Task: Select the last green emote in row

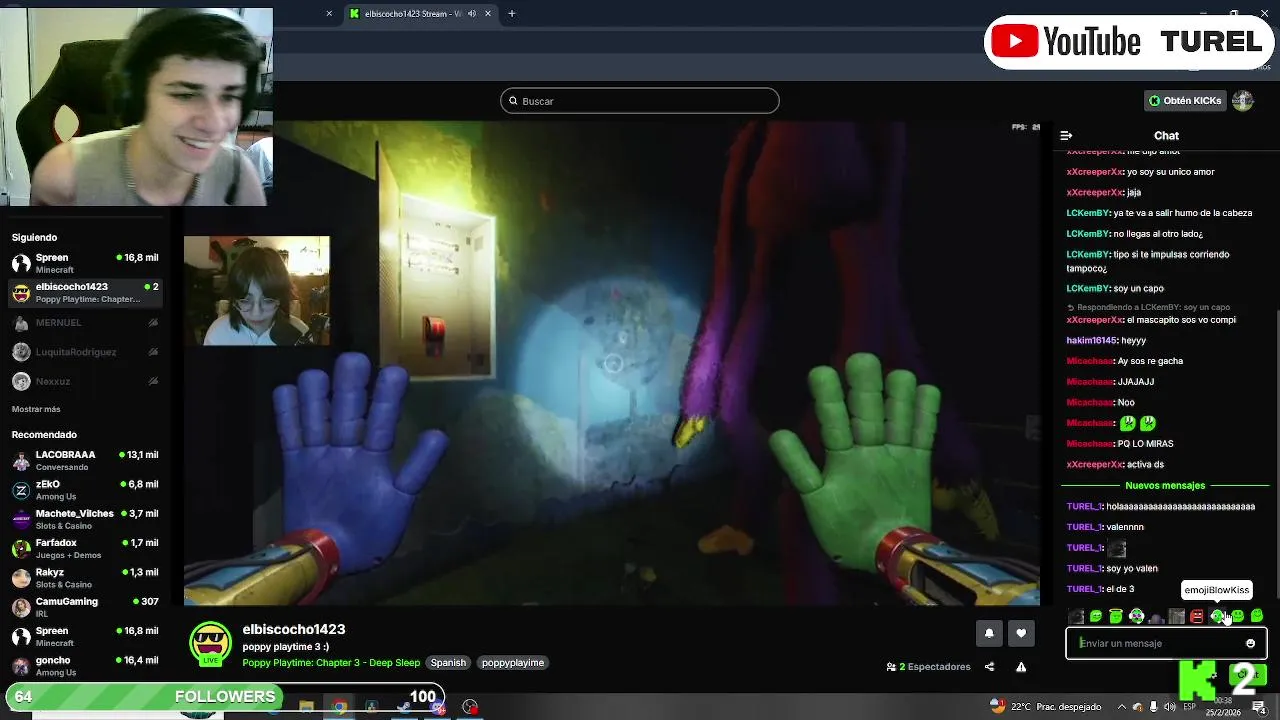Action: [x=1257, y=616]
